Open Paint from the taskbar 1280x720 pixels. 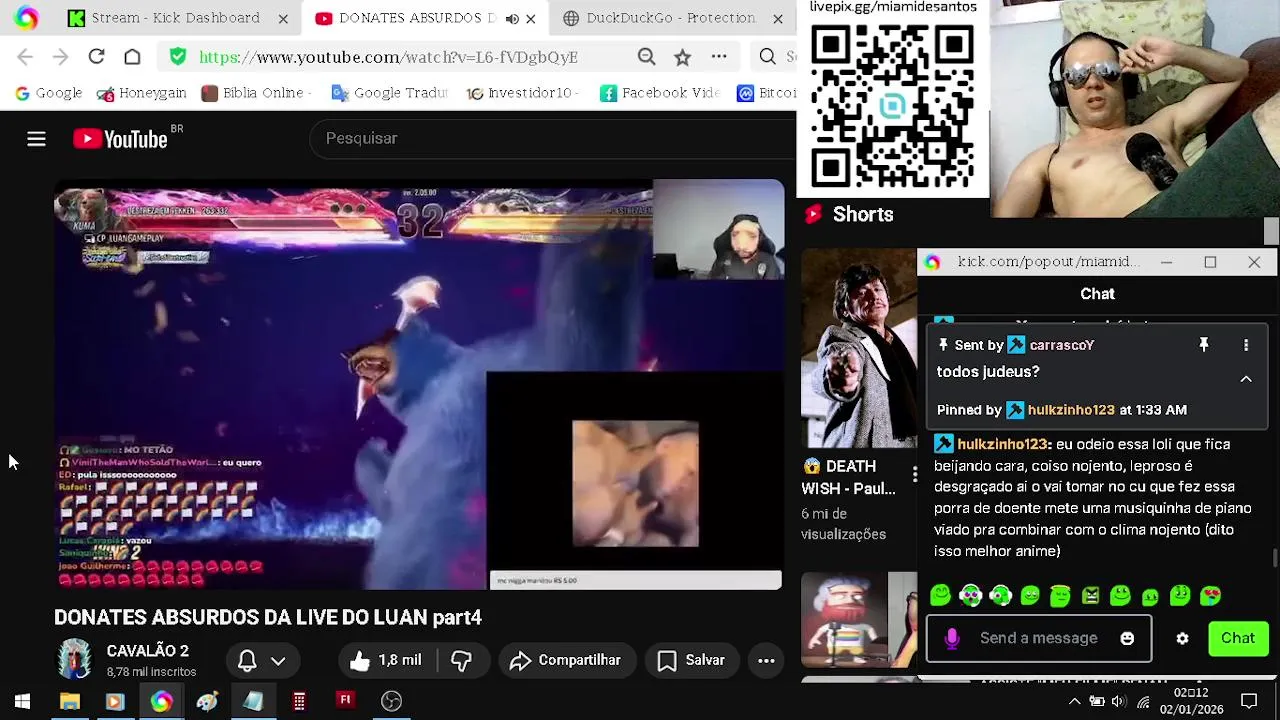point(207,701)
